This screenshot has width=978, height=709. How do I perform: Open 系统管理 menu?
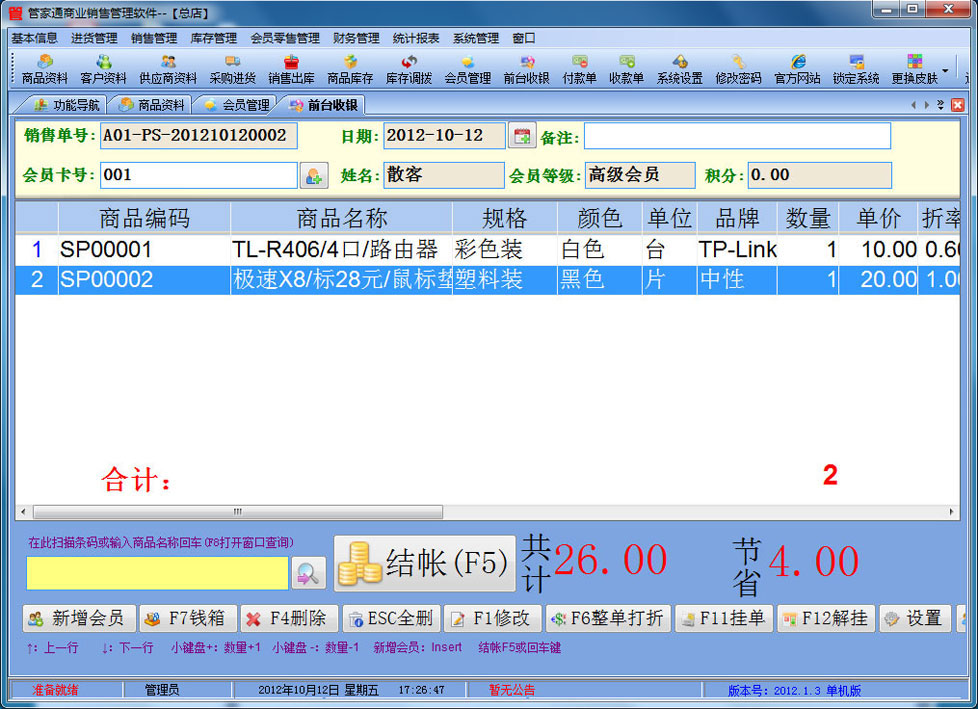[476, 38]
